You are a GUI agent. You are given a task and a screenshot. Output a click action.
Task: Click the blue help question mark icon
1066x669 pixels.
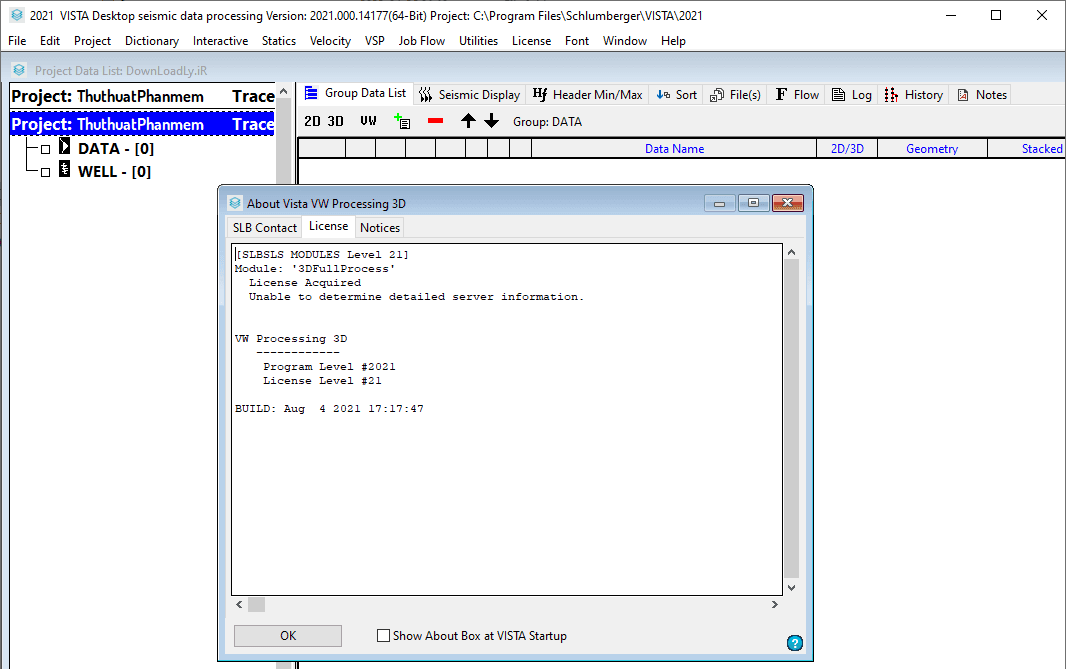pyautogui.click(x=795, y=643)
